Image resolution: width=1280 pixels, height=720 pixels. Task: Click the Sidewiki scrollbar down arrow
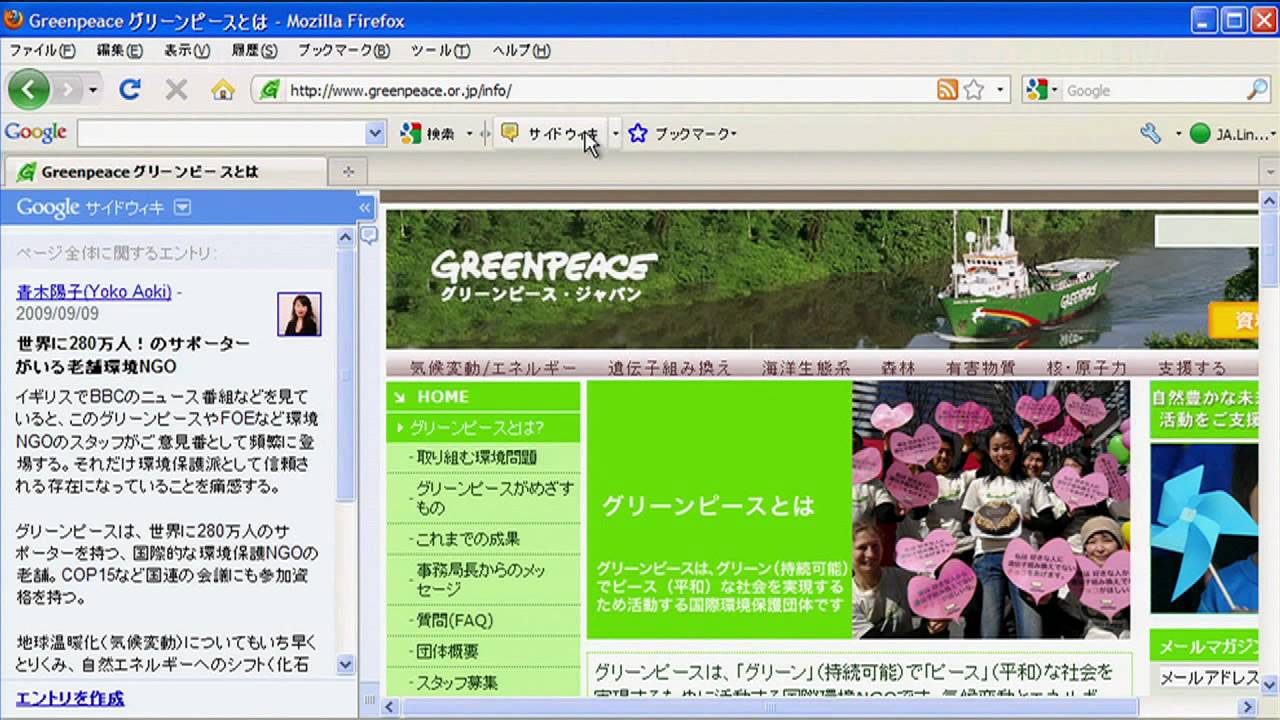pyautogui.click(x=346, y=664)
